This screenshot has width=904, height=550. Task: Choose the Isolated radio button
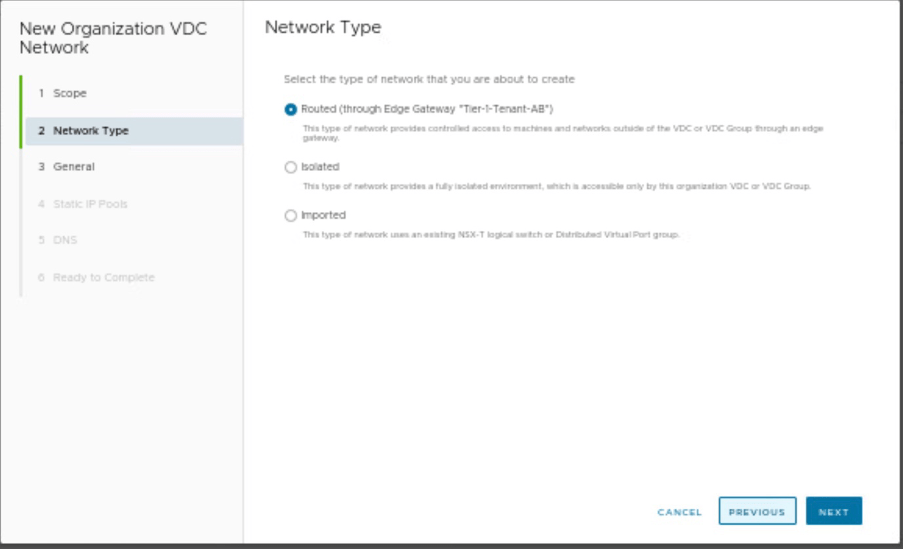point(291,167)
